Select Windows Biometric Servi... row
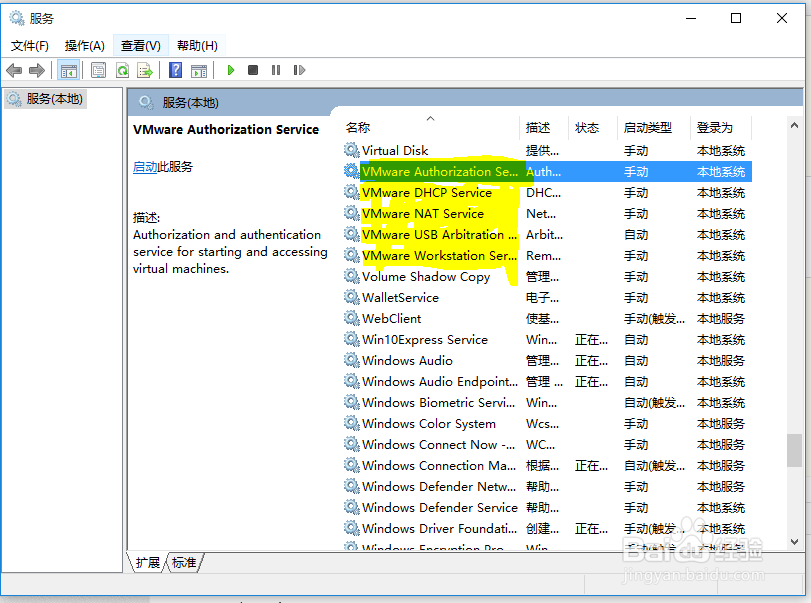 coord(547,402)
